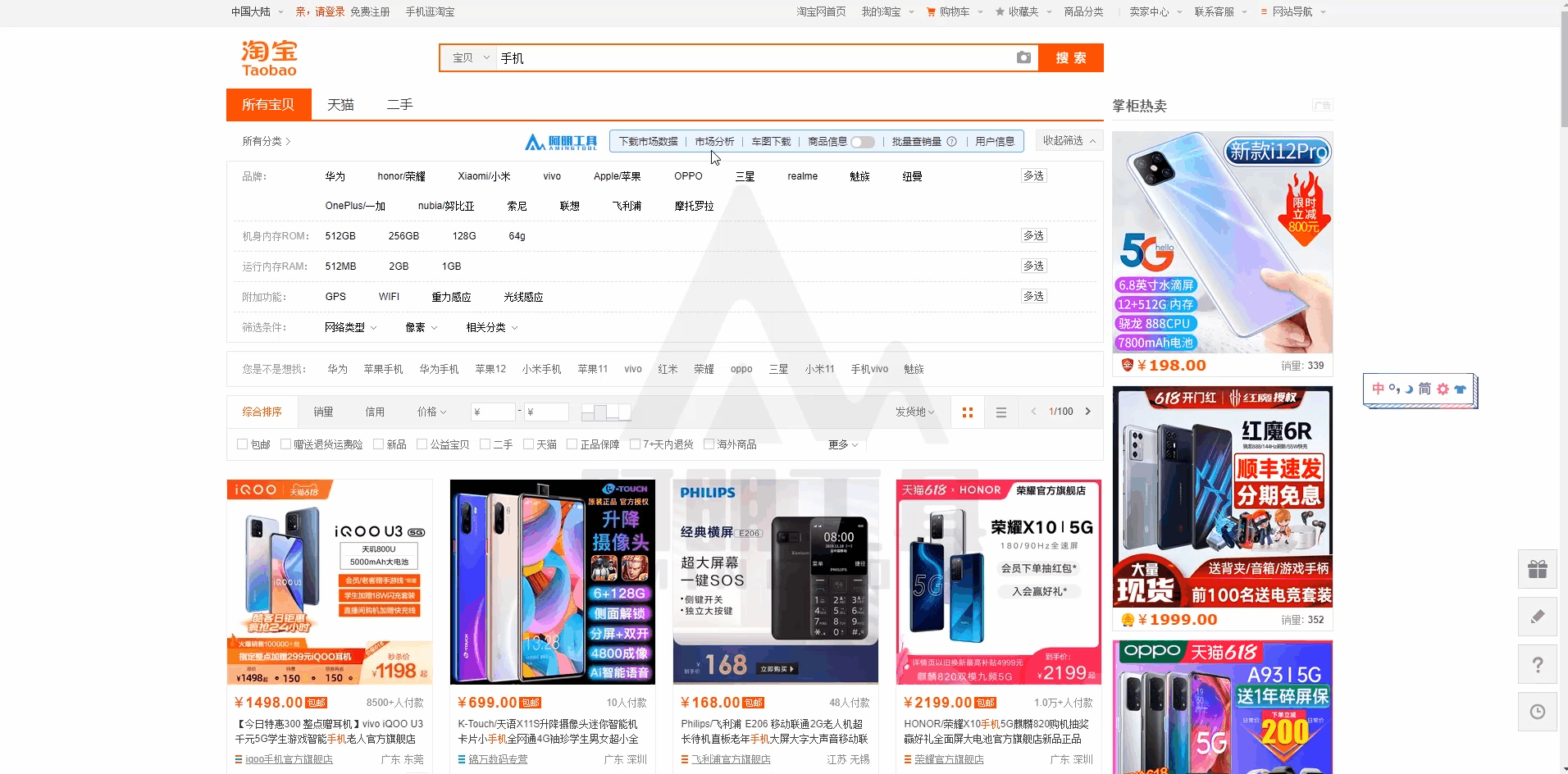Open the 价格 sort dropdown
This screenshot has width=1568, height=774.
tap(432, 412)
